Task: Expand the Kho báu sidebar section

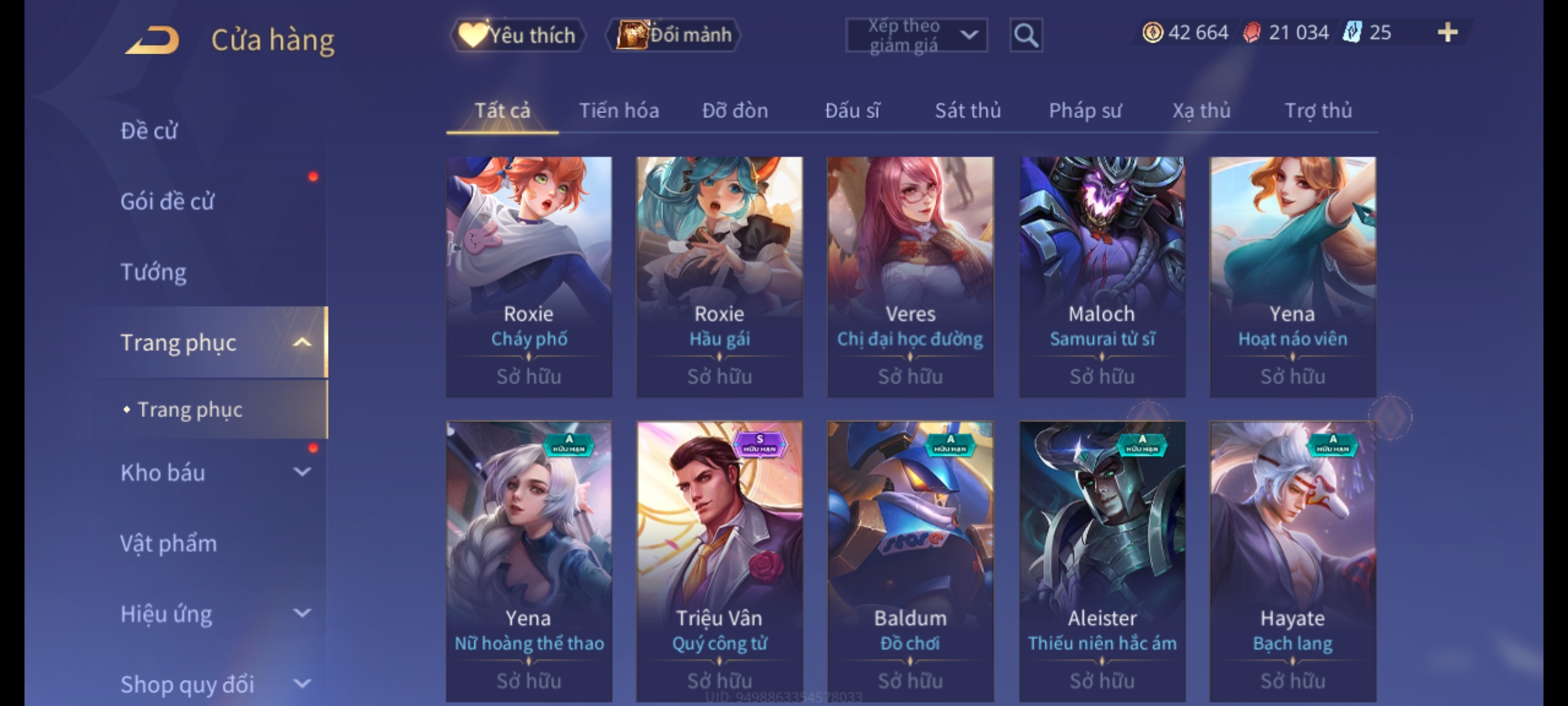Action: (x=302, y=471)
